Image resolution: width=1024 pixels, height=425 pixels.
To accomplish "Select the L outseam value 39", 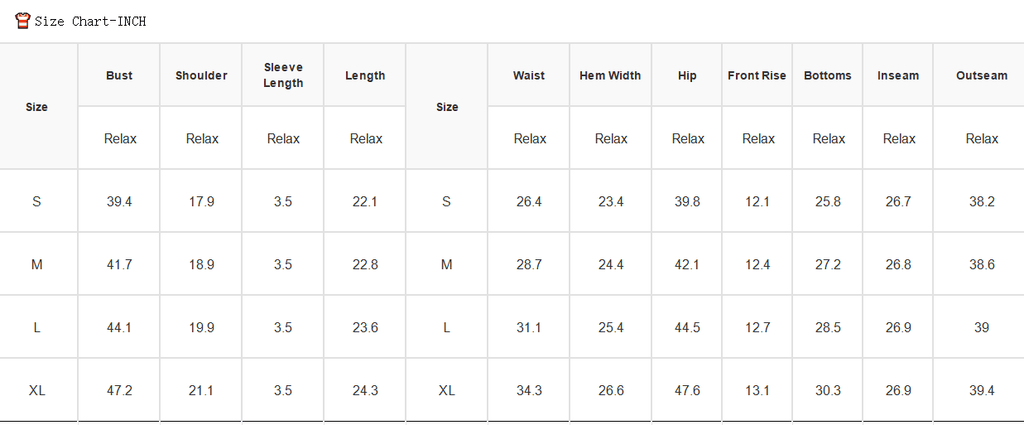I will click(982, 328).
